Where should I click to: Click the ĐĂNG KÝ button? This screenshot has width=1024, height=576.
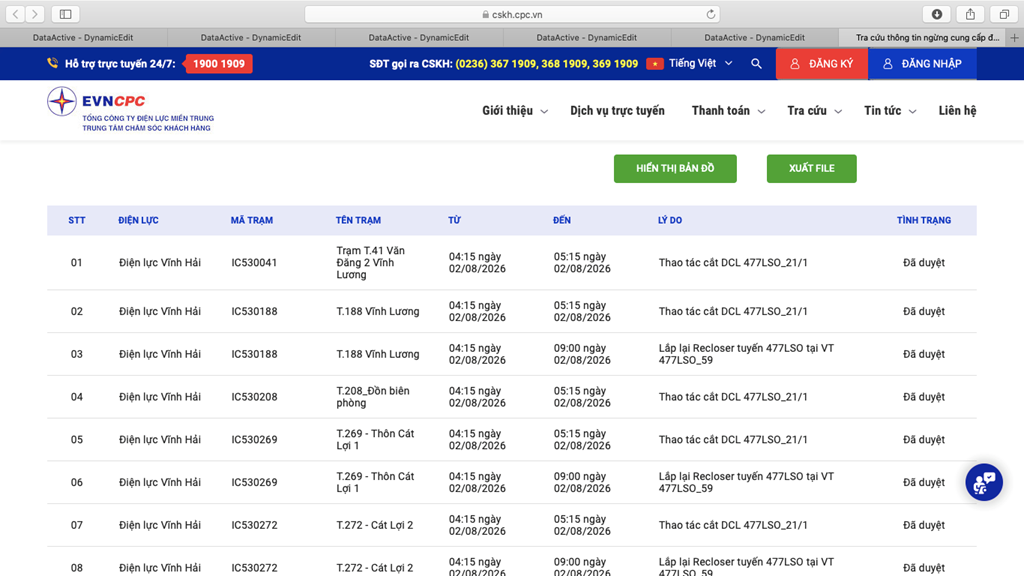point(822,63)
